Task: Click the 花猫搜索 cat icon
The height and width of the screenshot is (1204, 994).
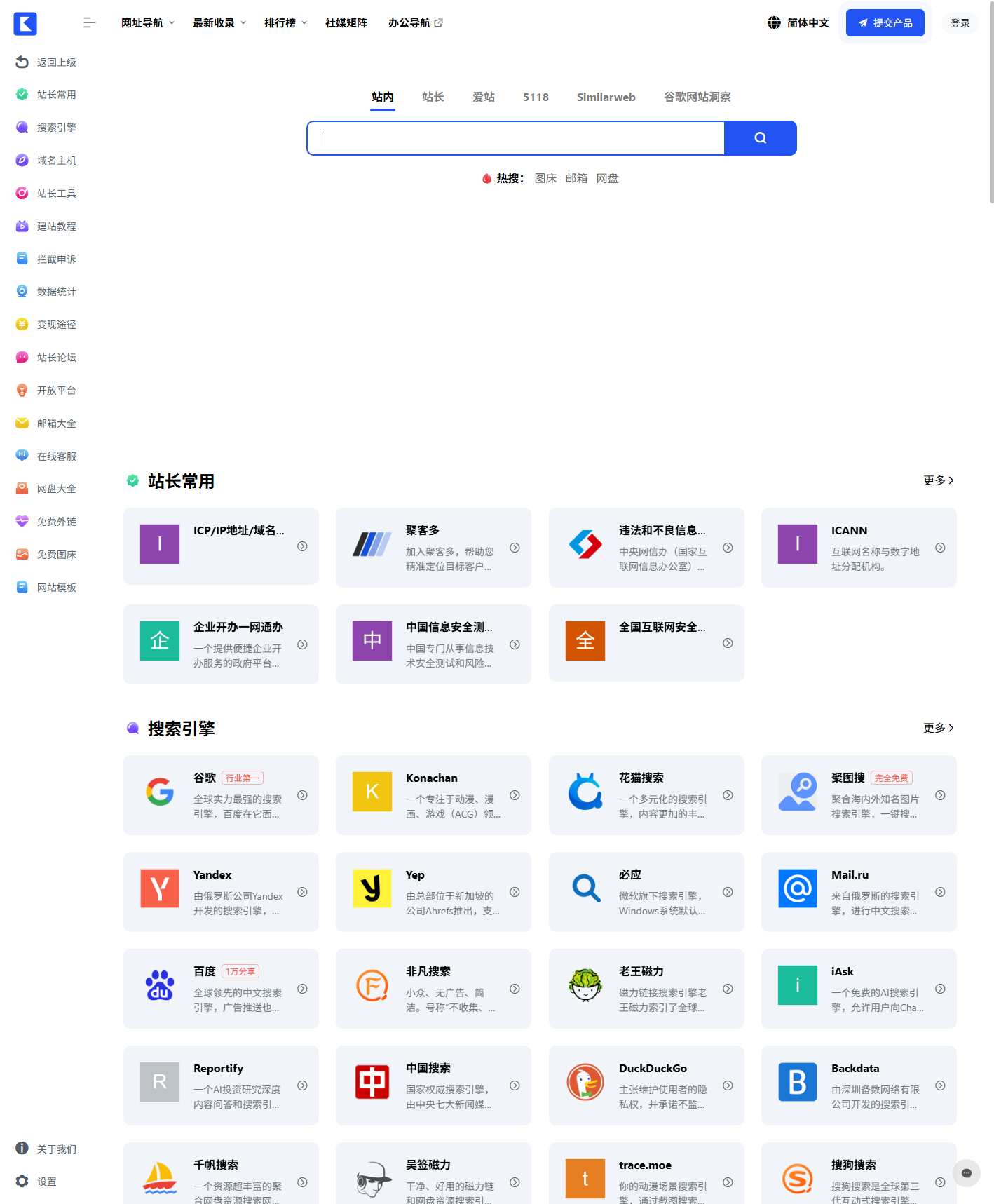Action: 585,792
